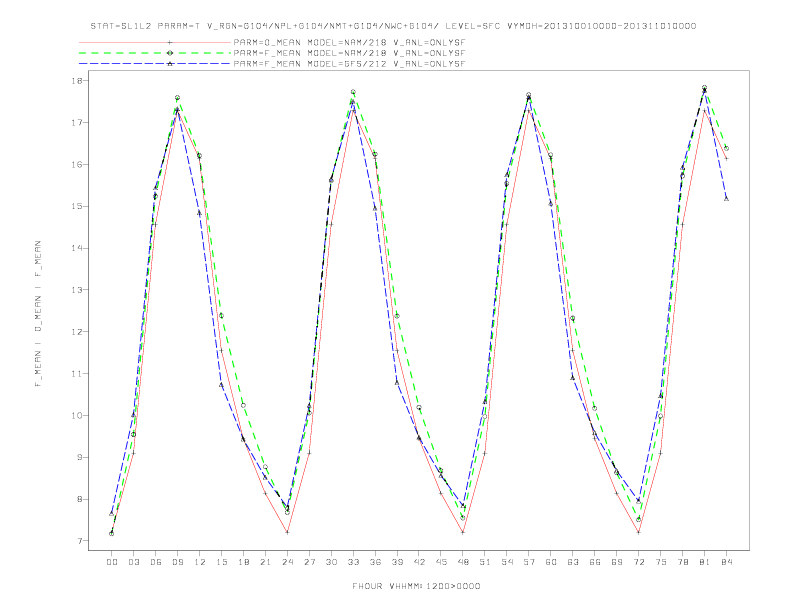
Task: Click x-axis tick label 30
Action: [x=331, y=562]
